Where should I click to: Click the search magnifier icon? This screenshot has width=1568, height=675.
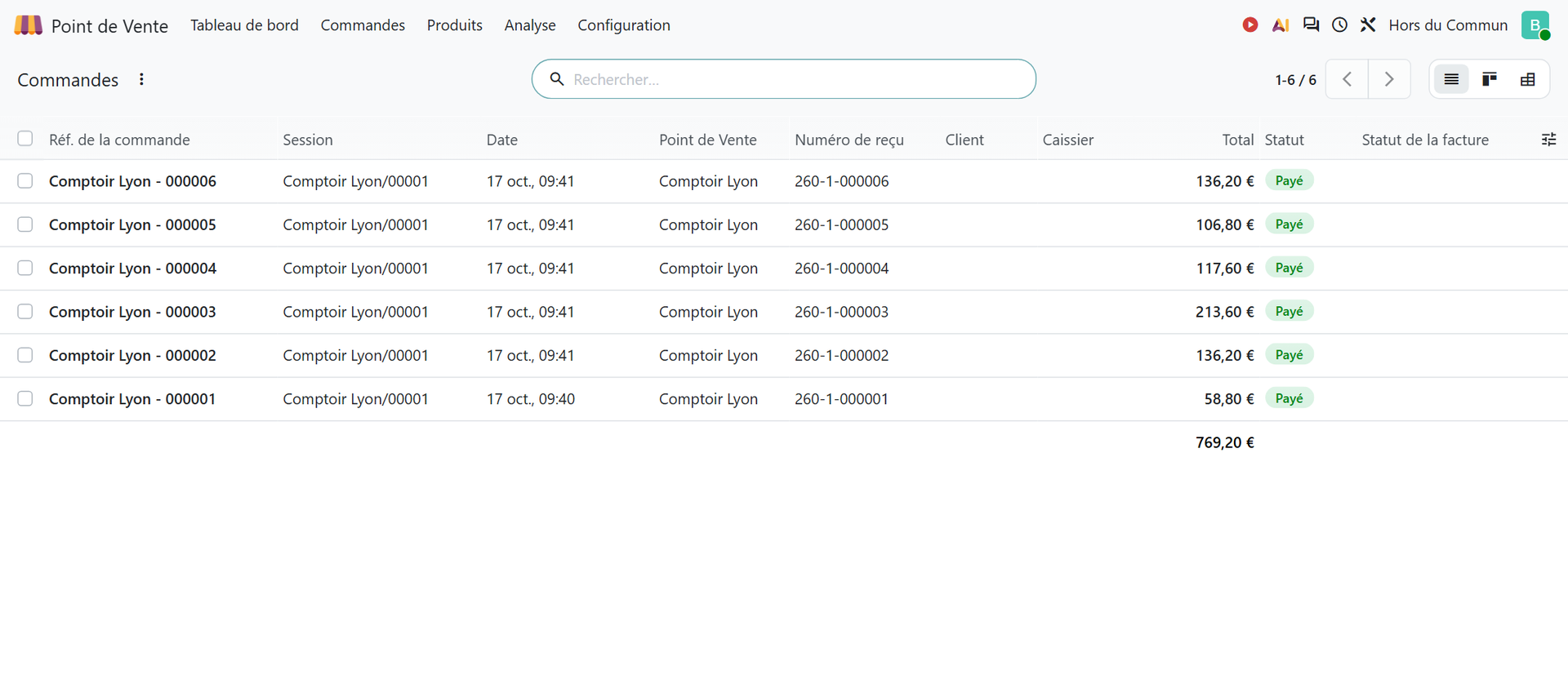[557, 79]
